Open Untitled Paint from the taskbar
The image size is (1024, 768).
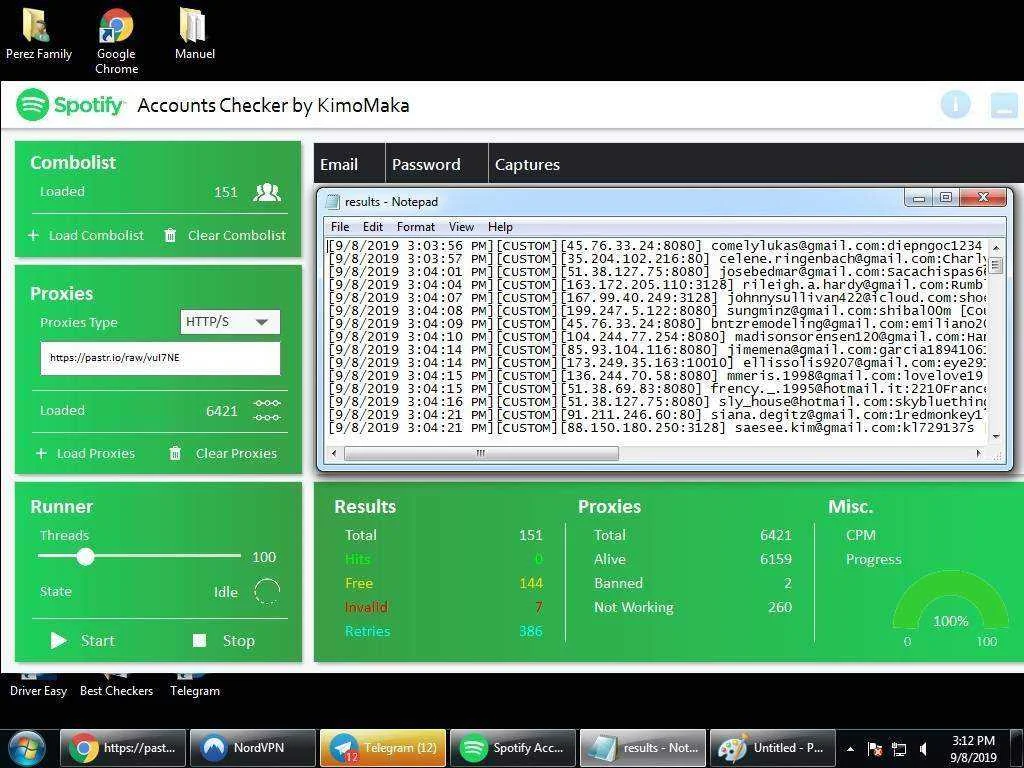click(773, 748)
